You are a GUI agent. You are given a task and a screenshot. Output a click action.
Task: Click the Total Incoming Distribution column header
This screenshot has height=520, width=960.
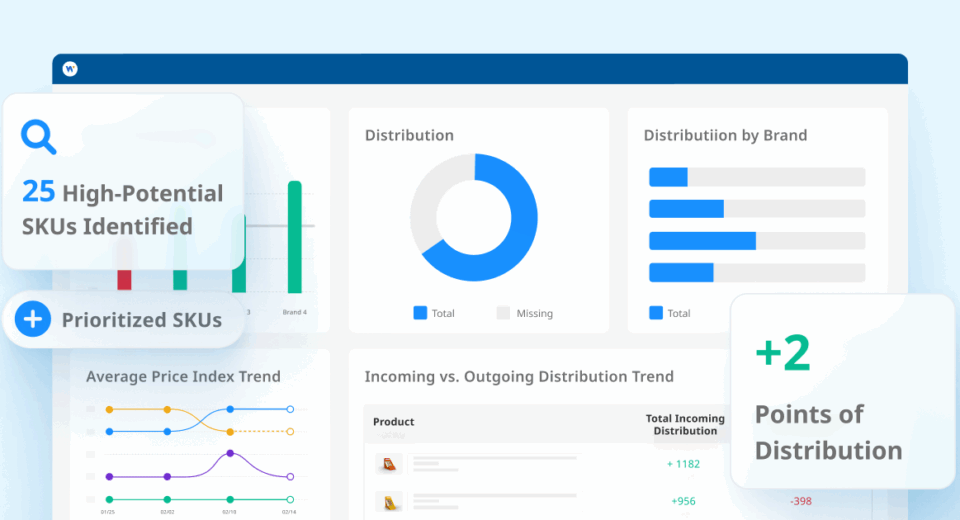(685, 424)
